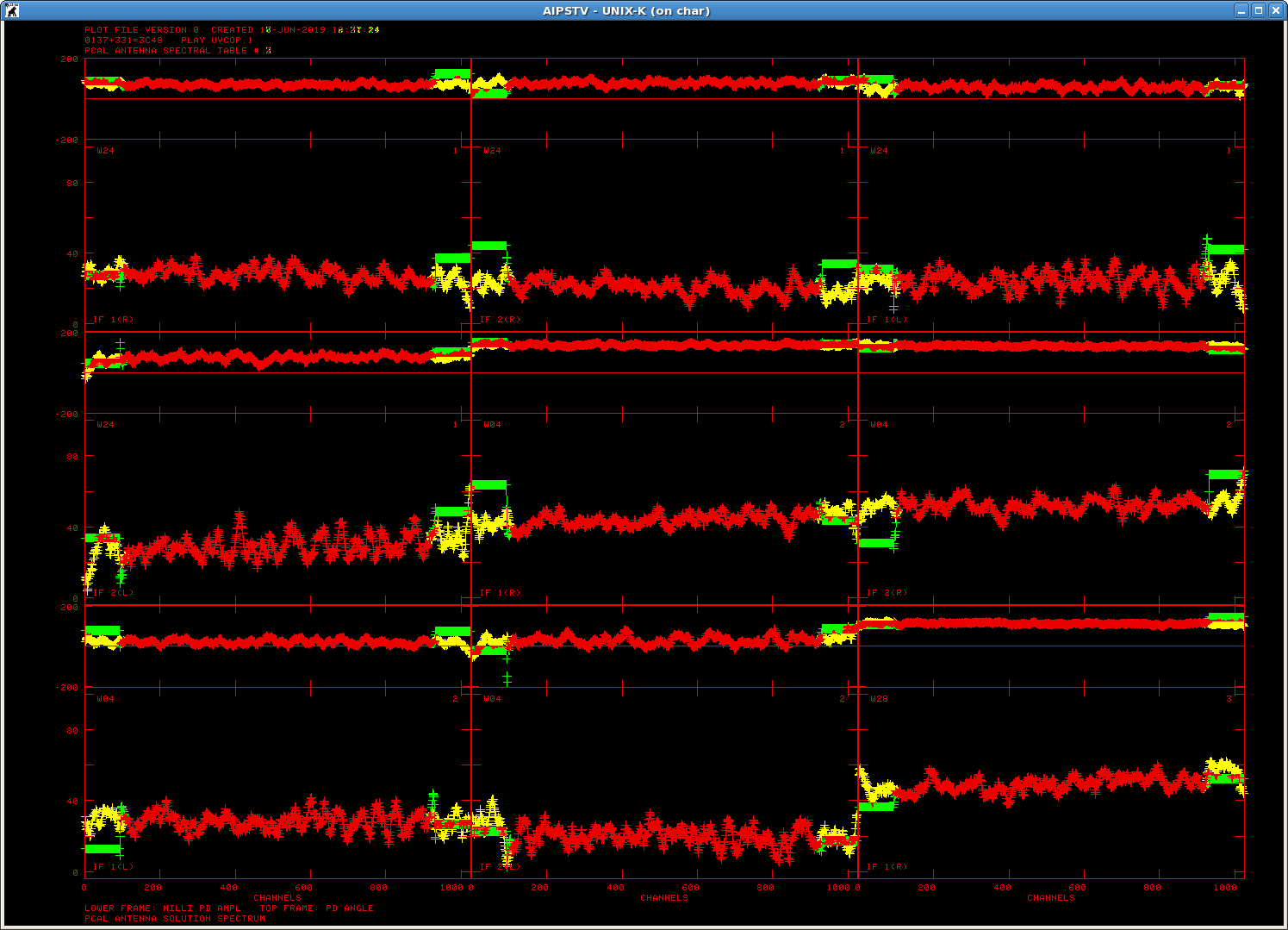Screen dimensions: 1288x930
Task: Open the window menu icon in title bar
Action: point(11,10)
